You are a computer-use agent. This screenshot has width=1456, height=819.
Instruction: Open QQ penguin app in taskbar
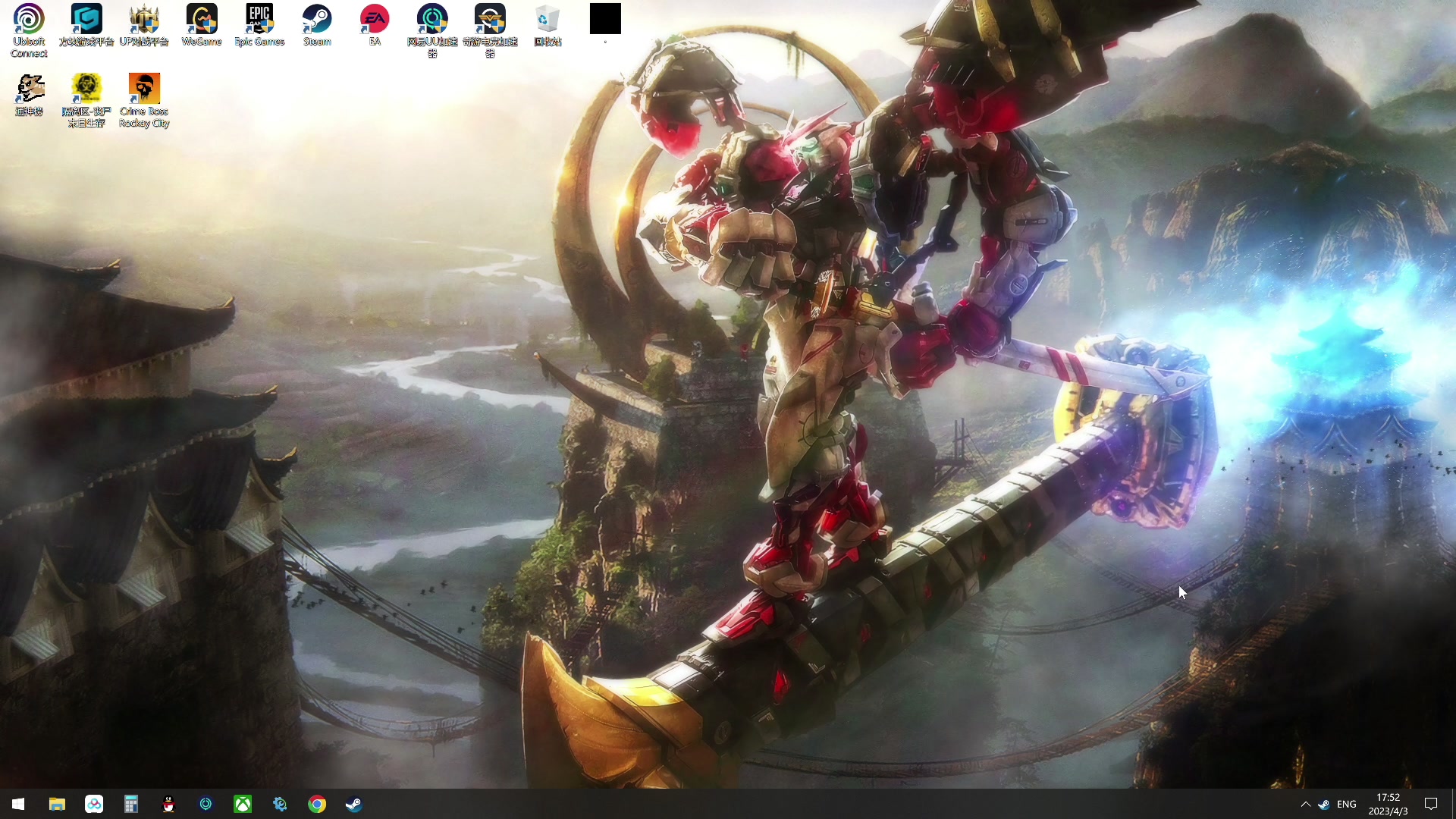[168, 804]
